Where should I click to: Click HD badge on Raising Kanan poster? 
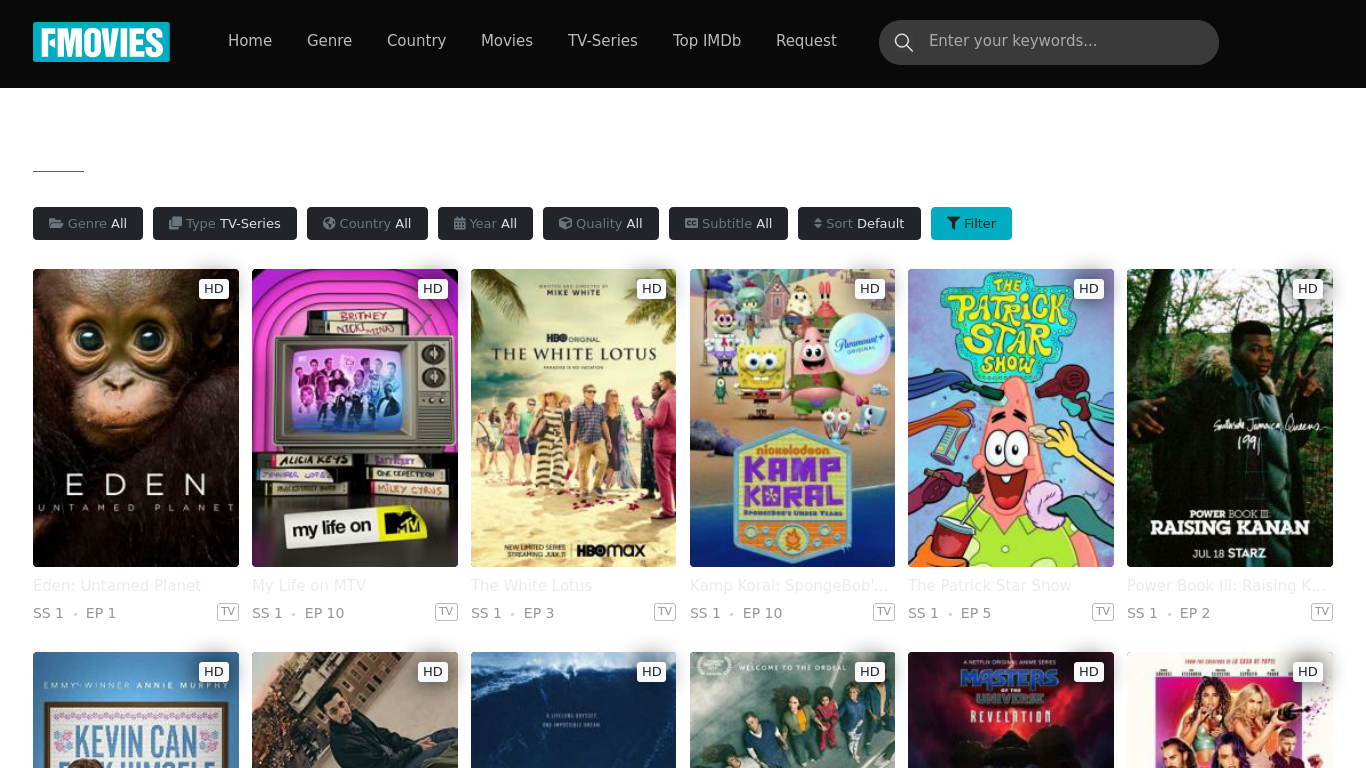[x=1308, y=289]
